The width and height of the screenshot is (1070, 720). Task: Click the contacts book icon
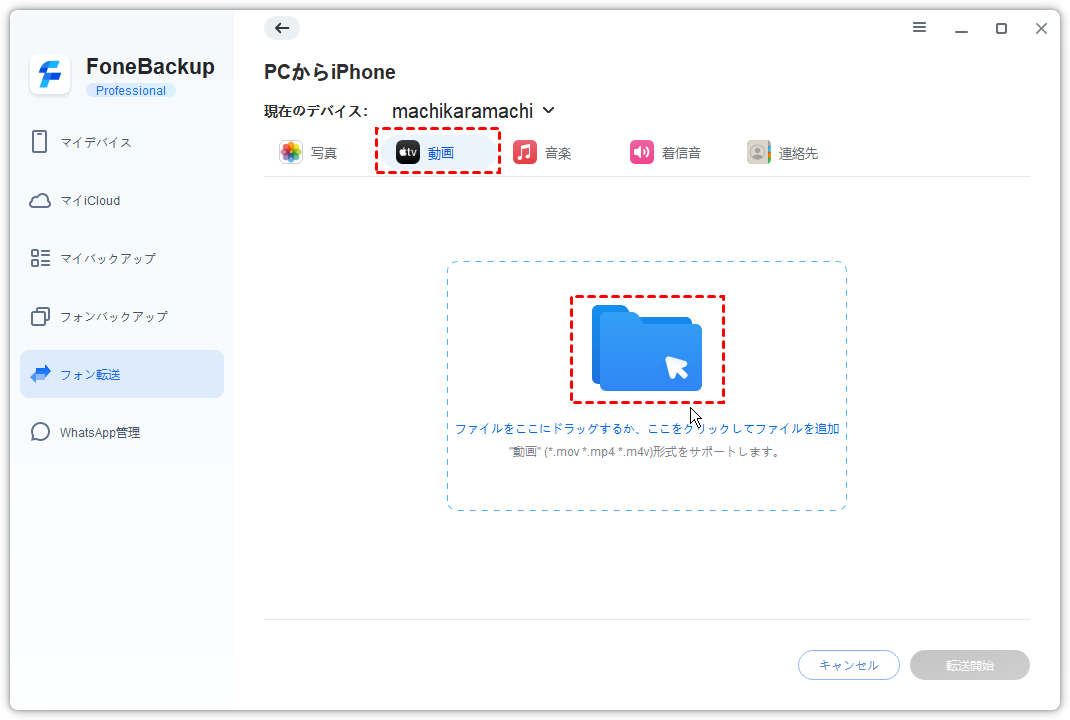[x=758, y=152]
